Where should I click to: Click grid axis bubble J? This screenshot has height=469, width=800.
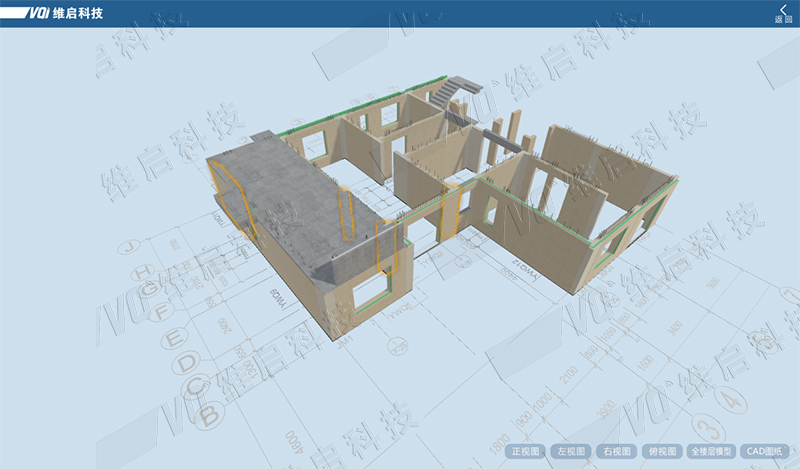click(x=129, y=246)
